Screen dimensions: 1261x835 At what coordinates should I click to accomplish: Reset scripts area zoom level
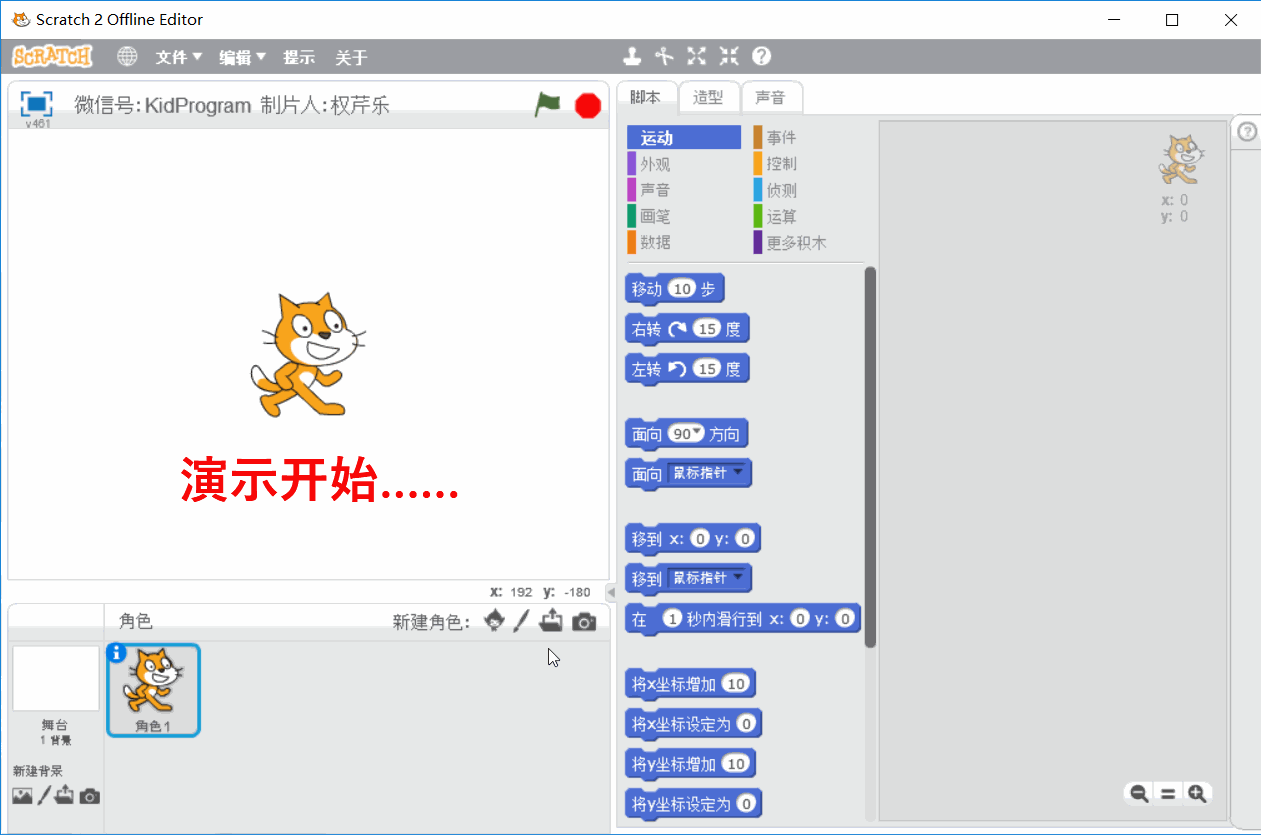pos(1168,793)
